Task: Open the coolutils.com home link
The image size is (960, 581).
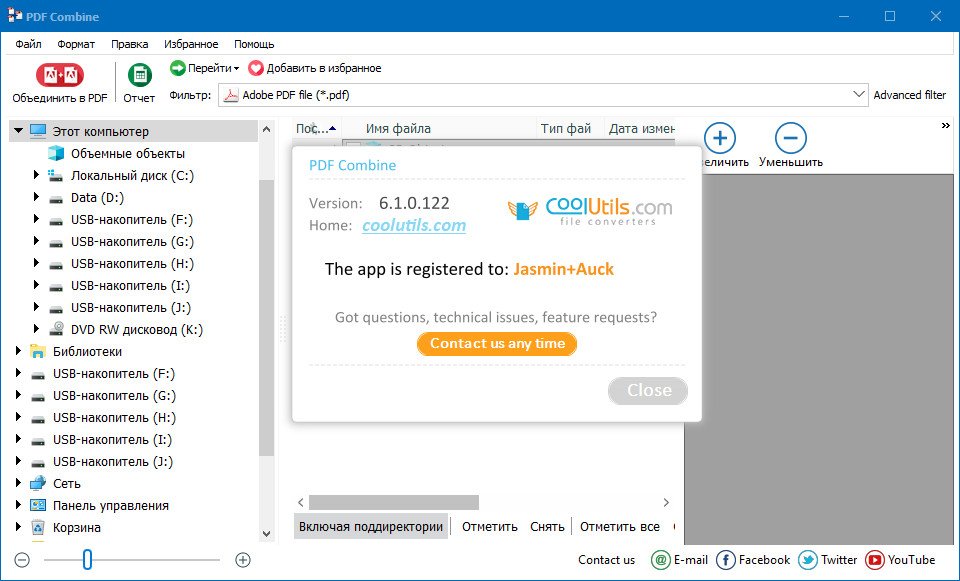Action: pyautogui.click(x=414, y=225)
